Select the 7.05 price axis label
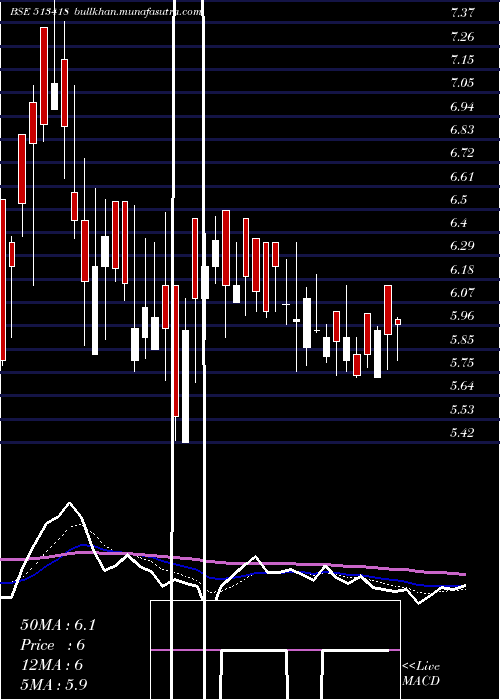 pyautogui.click(x=462, y=83)
